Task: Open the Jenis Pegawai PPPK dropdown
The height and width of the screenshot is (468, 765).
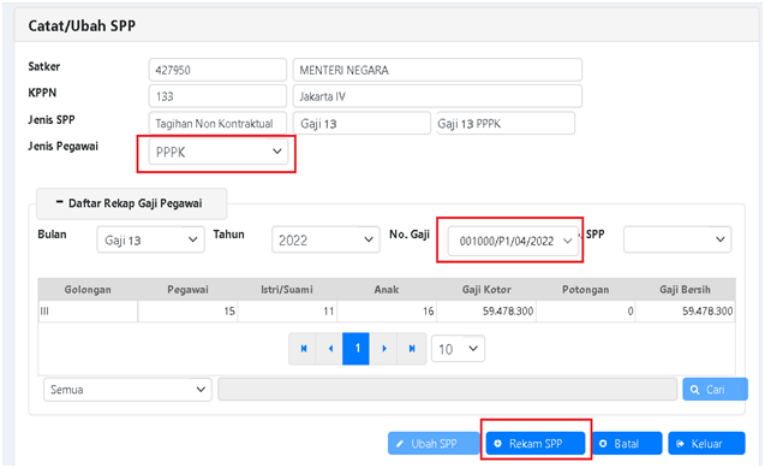Action: click(217, 152)
